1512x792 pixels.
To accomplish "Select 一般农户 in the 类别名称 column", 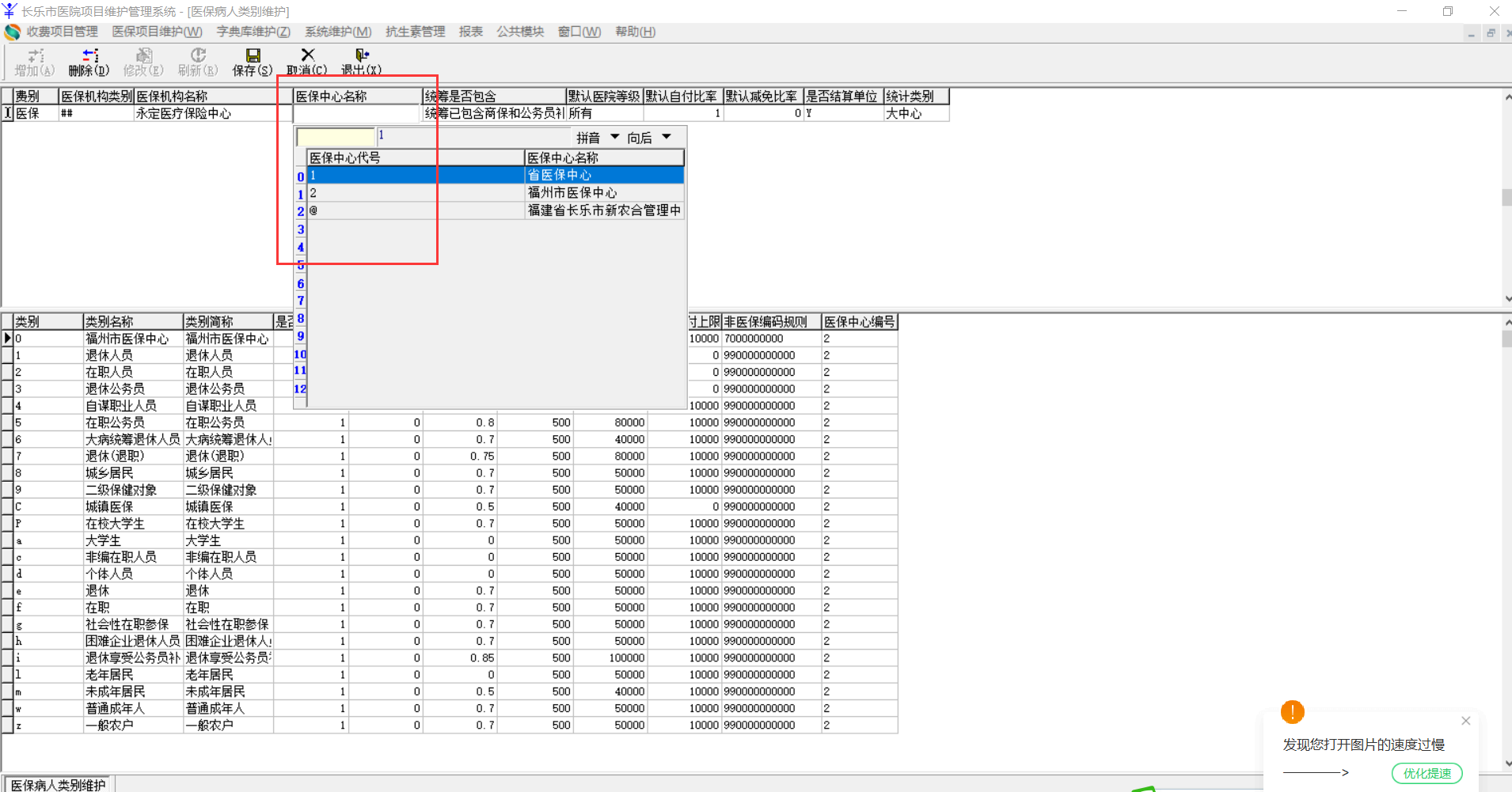I will (133, 725).
